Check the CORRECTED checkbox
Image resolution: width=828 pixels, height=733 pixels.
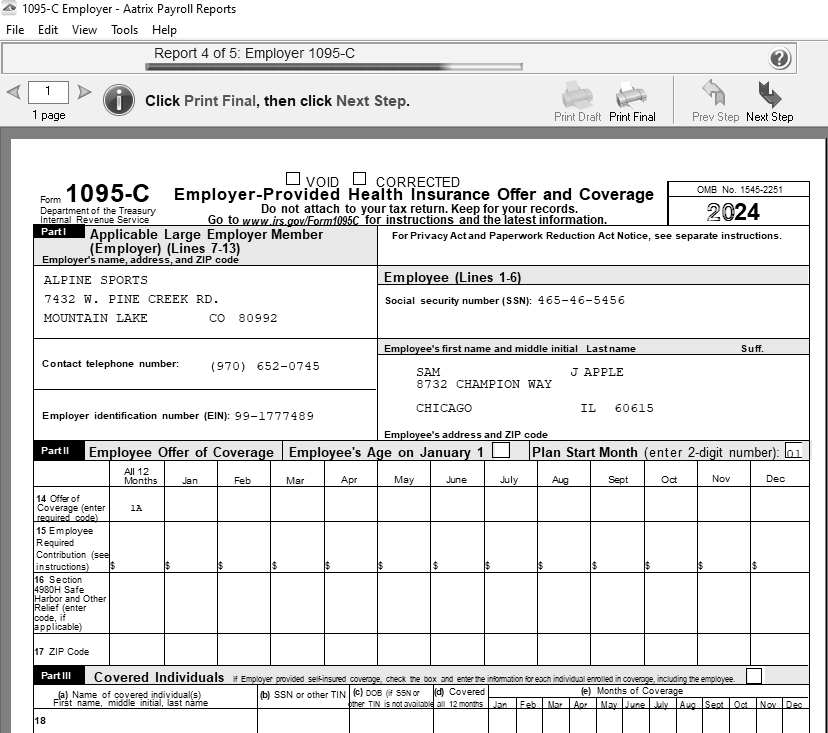(x=360, y=178)
